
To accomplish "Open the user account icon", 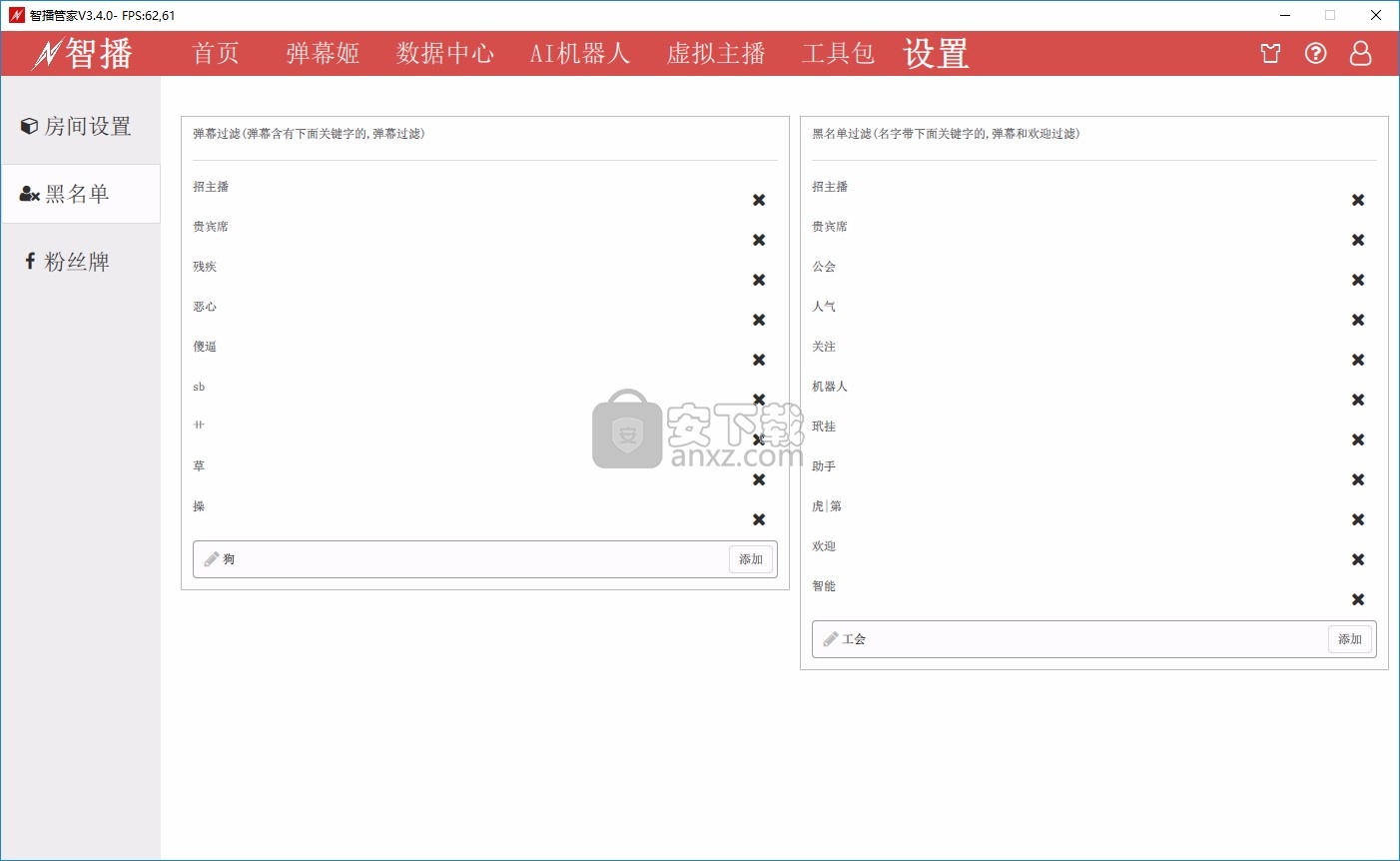I will tap(1360, 53).
